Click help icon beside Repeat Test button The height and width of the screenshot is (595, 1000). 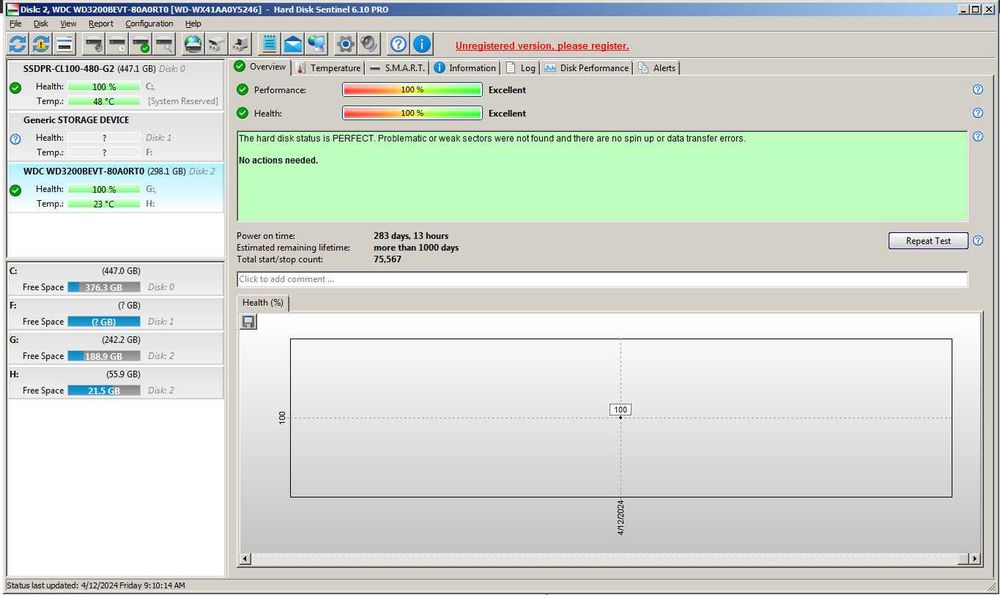point(978,240)
